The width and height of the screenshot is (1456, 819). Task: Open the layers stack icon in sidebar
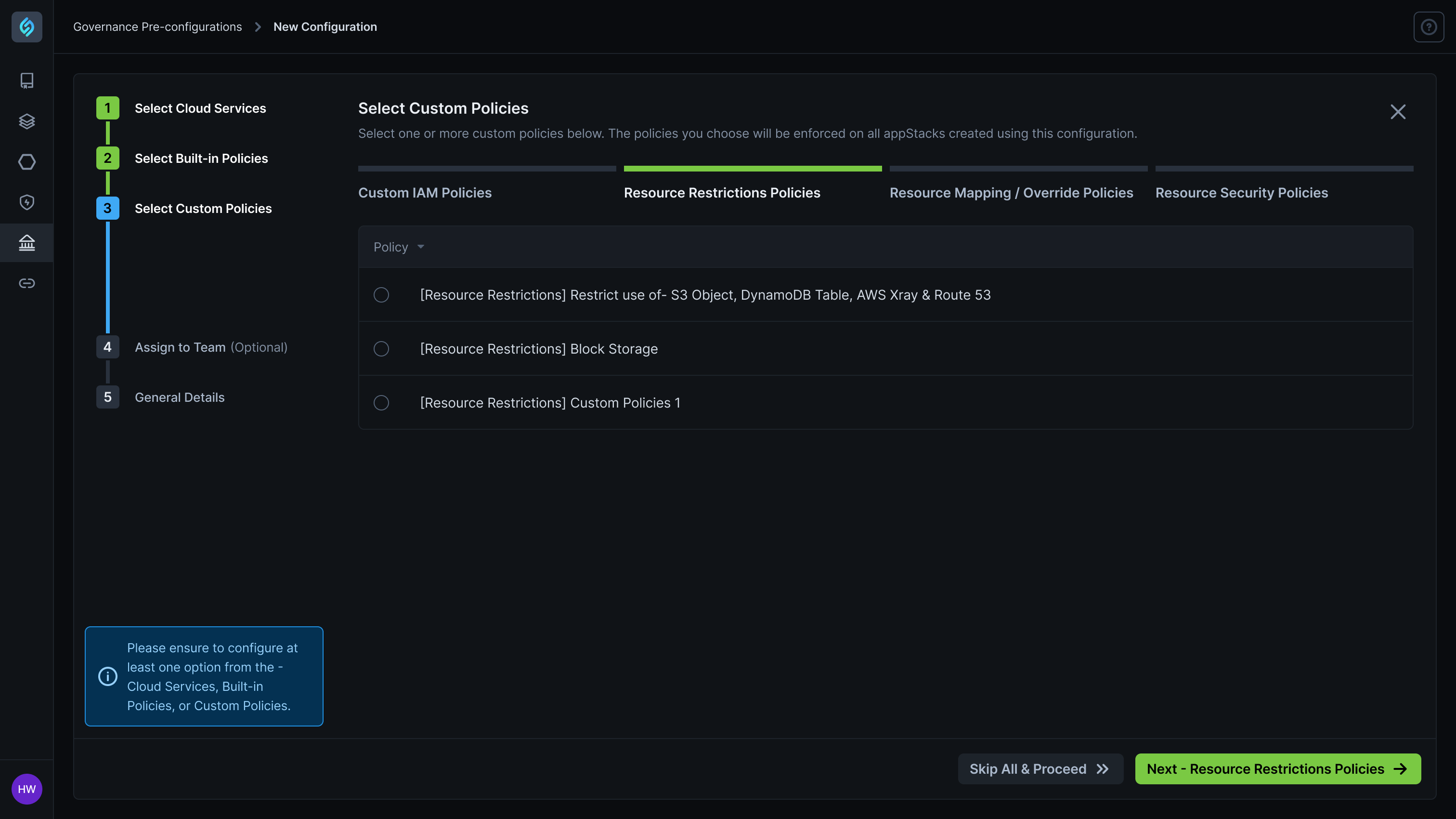click(x=26, y=121)
